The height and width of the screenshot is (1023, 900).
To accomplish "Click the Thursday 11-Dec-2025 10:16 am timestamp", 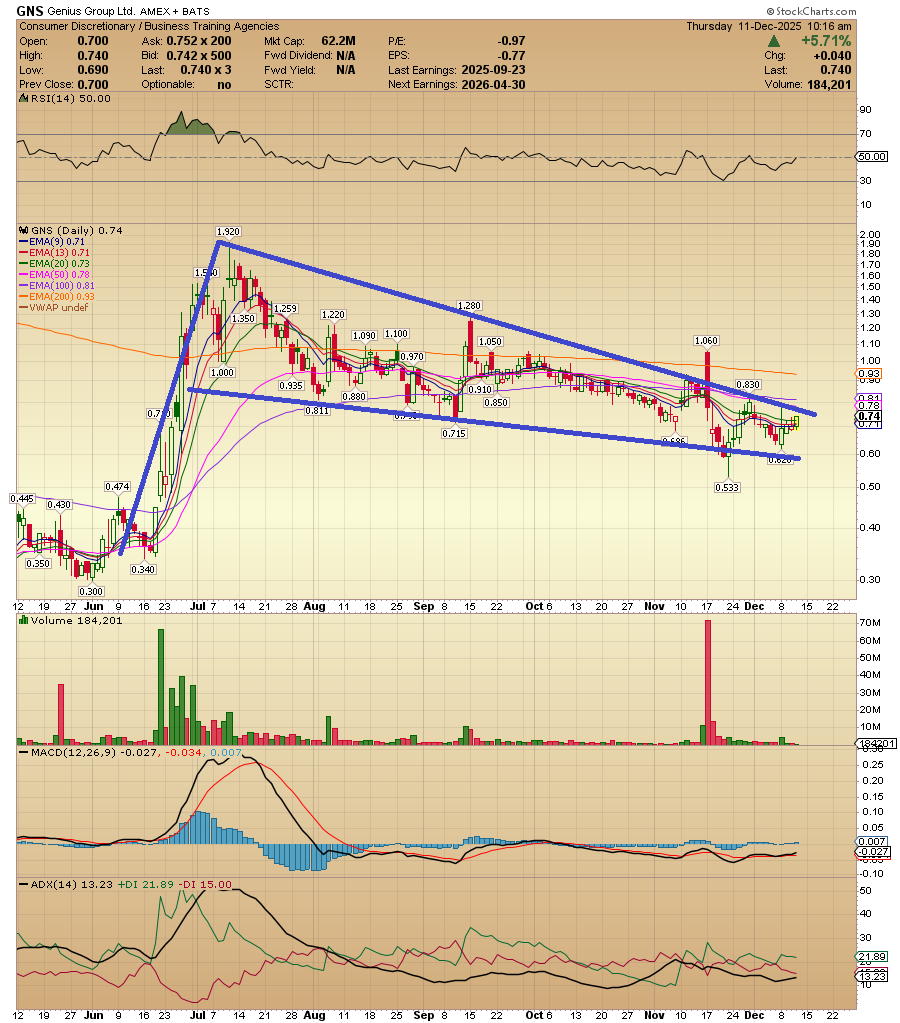I will coord(769,26).
